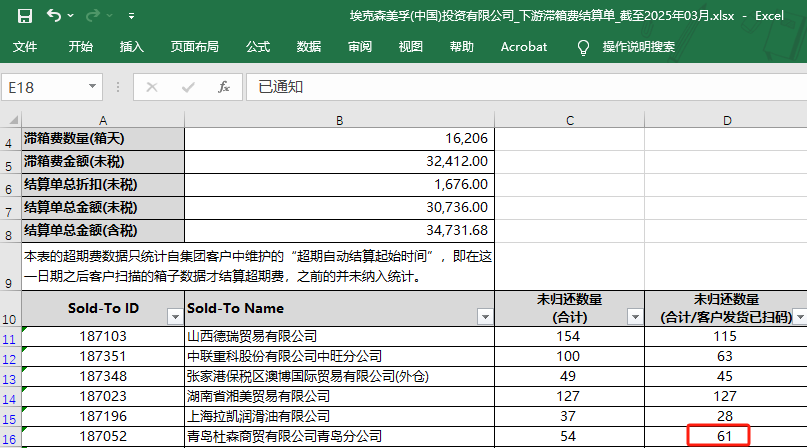Image resolution: width=807 pixels, height=448 pixels.
Task: Open the Redo history dropdown arrow
Action: click(x=110, y=16)
